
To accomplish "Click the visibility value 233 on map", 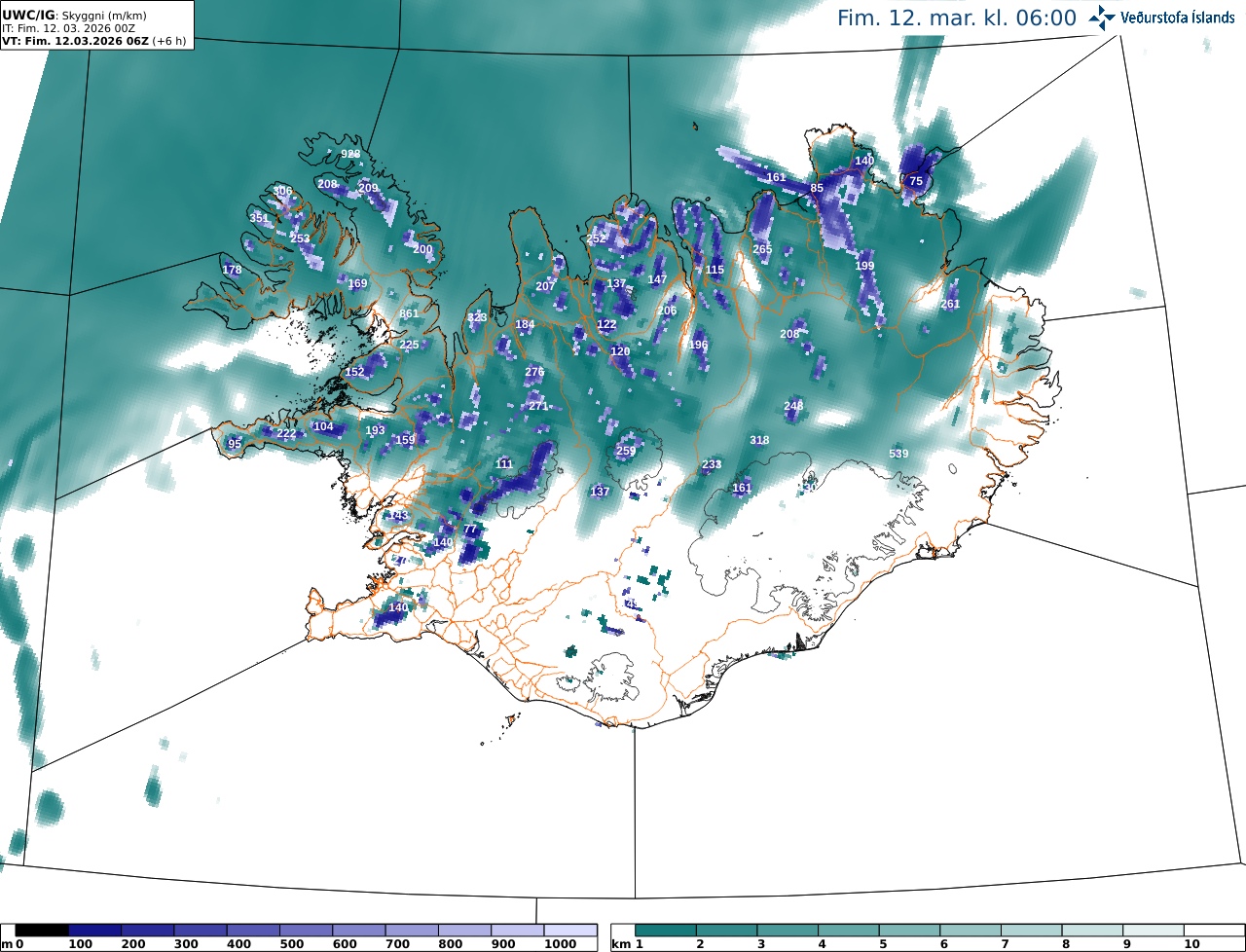I will 712,464.
